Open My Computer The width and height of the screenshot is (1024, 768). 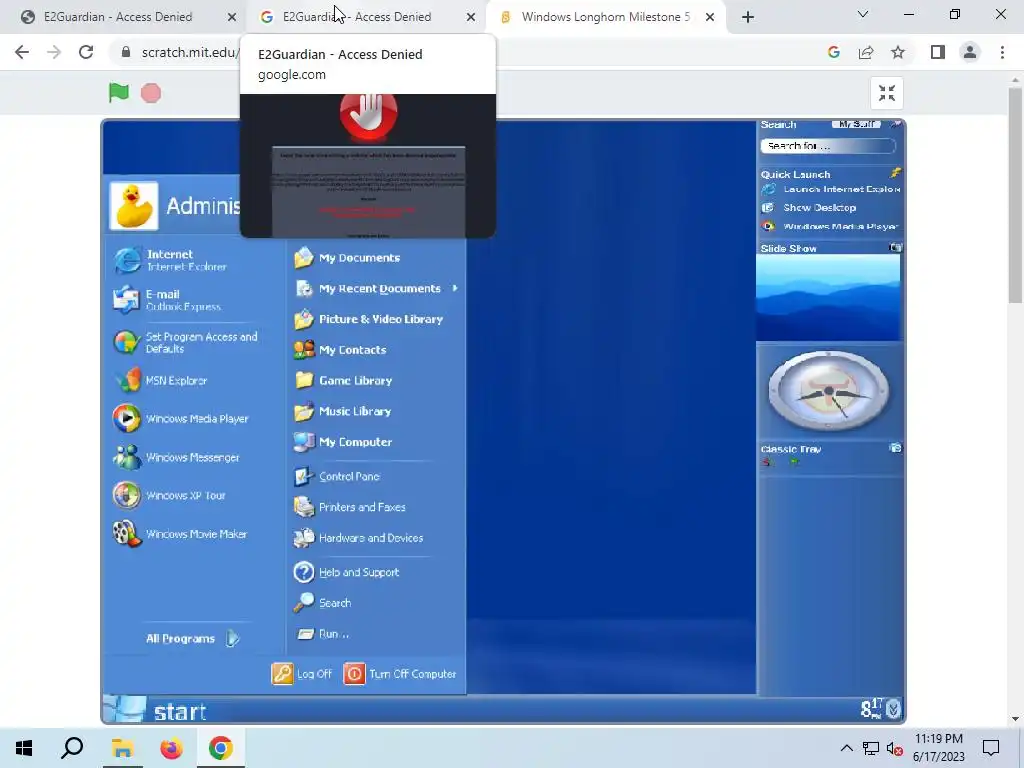pyautogui.click(x=343, y=441)
